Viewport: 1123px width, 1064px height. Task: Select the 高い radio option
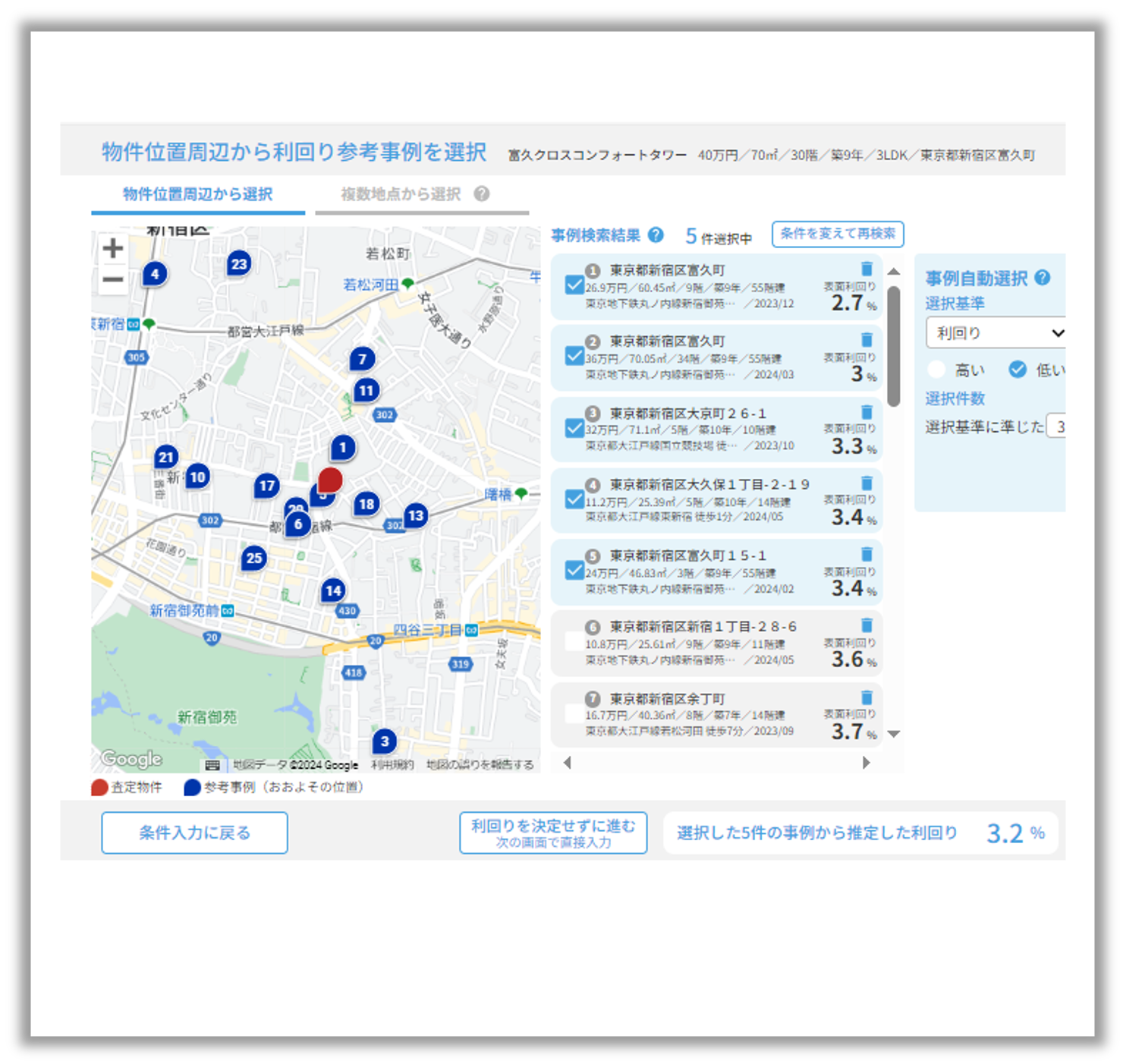(x=936, y=370)
